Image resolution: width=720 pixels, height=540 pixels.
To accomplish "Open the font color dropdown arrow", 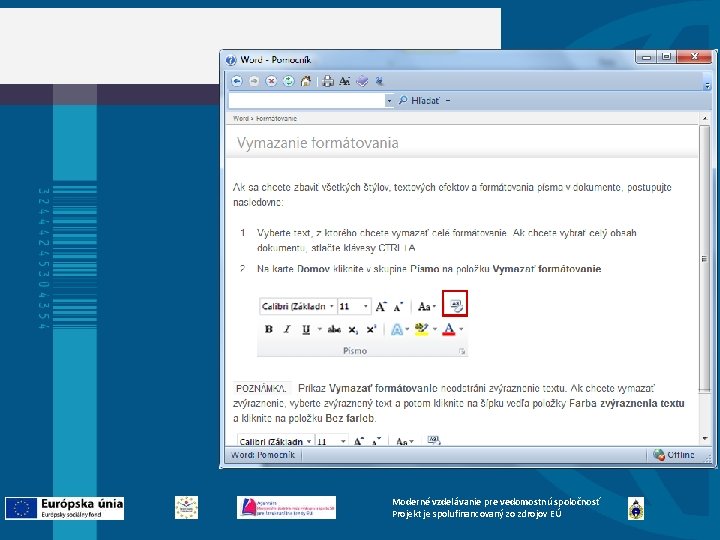I will 461,329.
